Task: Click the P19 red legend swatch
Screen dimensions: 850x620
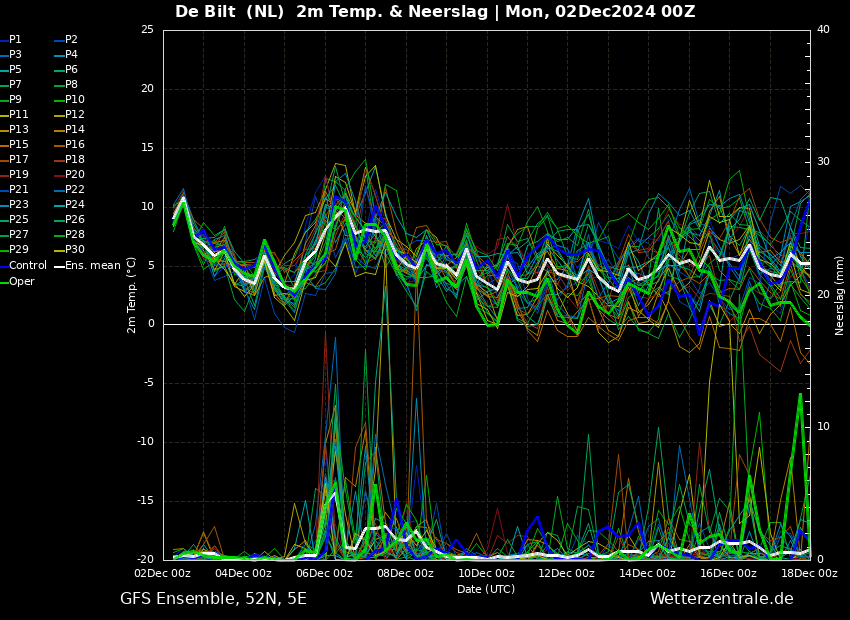Action: (4, 175)
